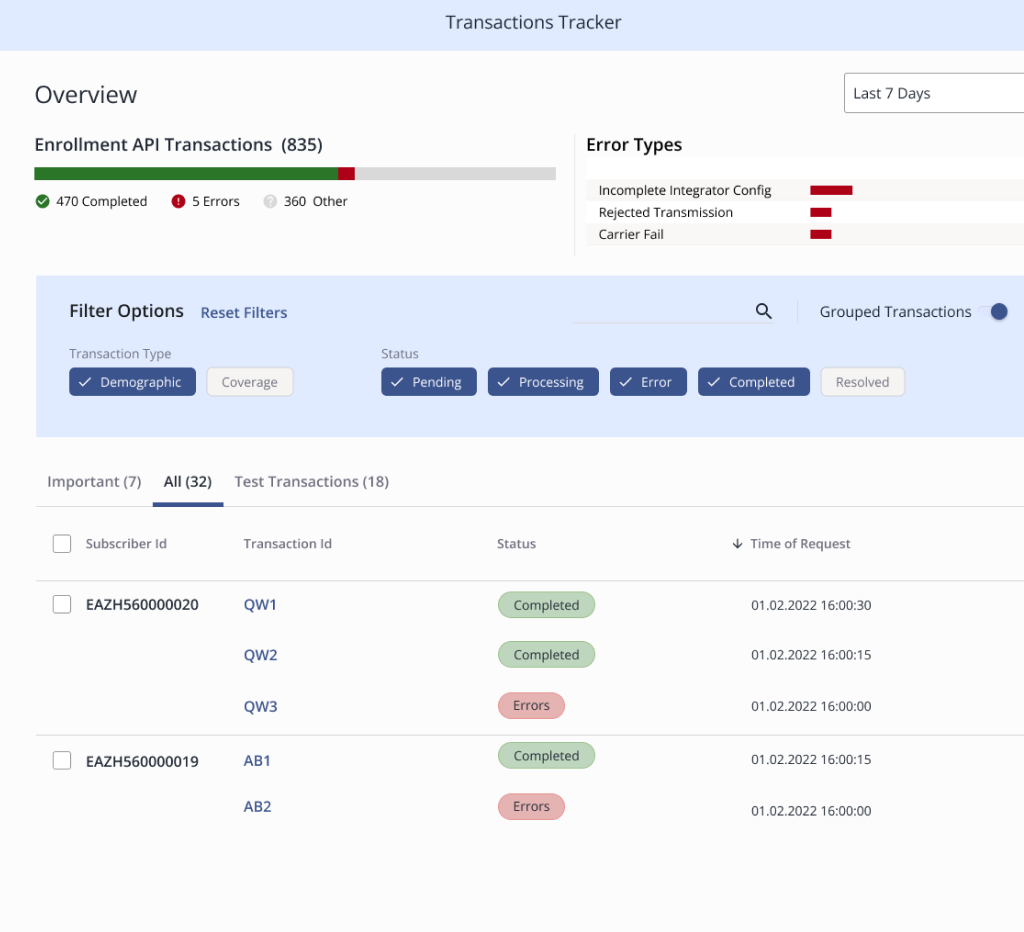Click the Enrollment transactions progress bar
Screen dimensions: 1024x932
(295, 174)
